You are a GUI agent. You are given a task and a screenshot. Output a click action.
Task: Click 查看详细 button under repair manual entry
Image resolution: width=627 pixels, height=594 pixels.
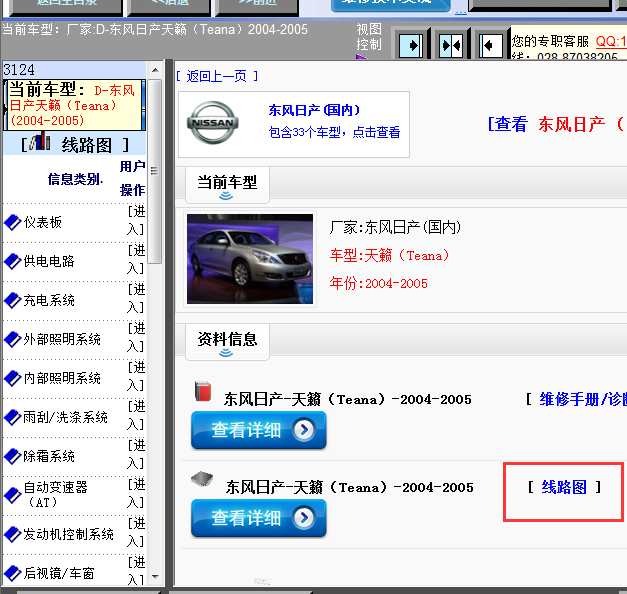(x=259, y=430)
